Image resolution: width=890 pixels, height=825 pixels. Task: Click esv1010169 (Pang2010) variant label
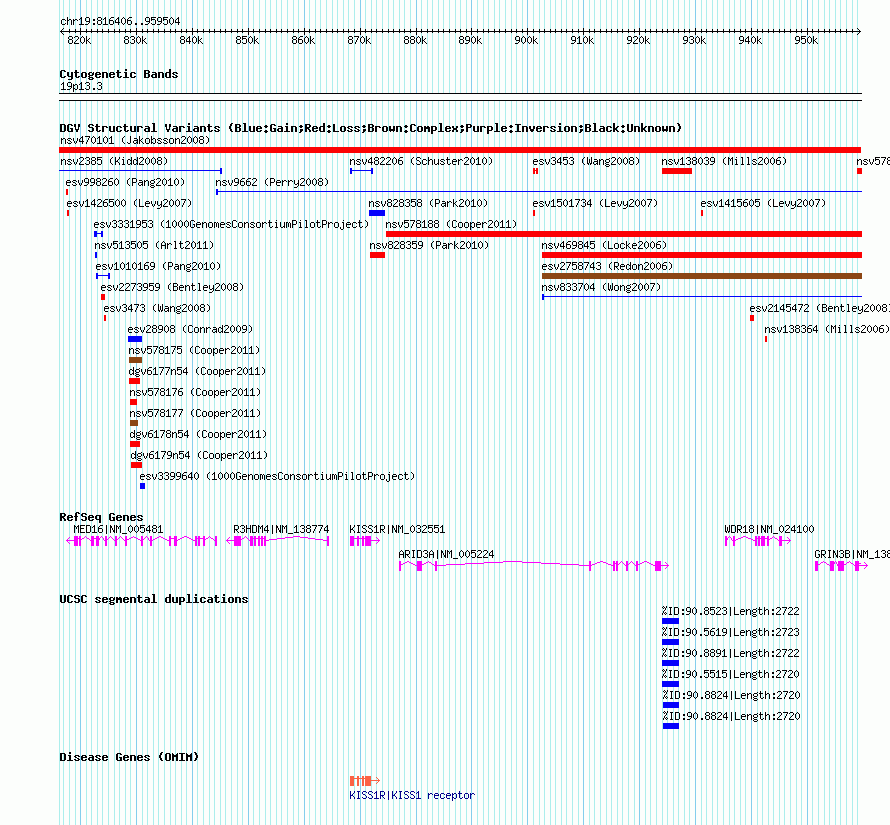(x=158, y=266)
